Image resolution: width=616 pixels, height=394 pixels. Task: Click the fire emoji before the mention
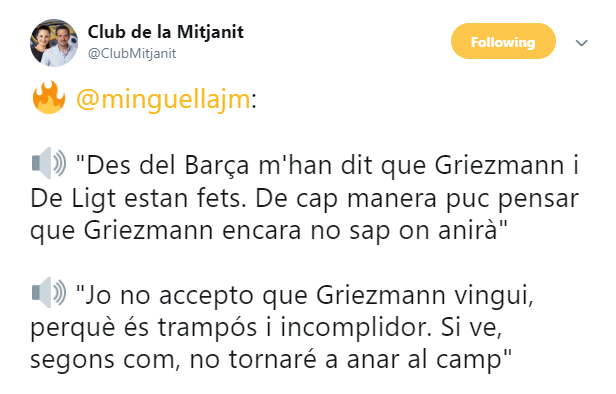point(49,98)
